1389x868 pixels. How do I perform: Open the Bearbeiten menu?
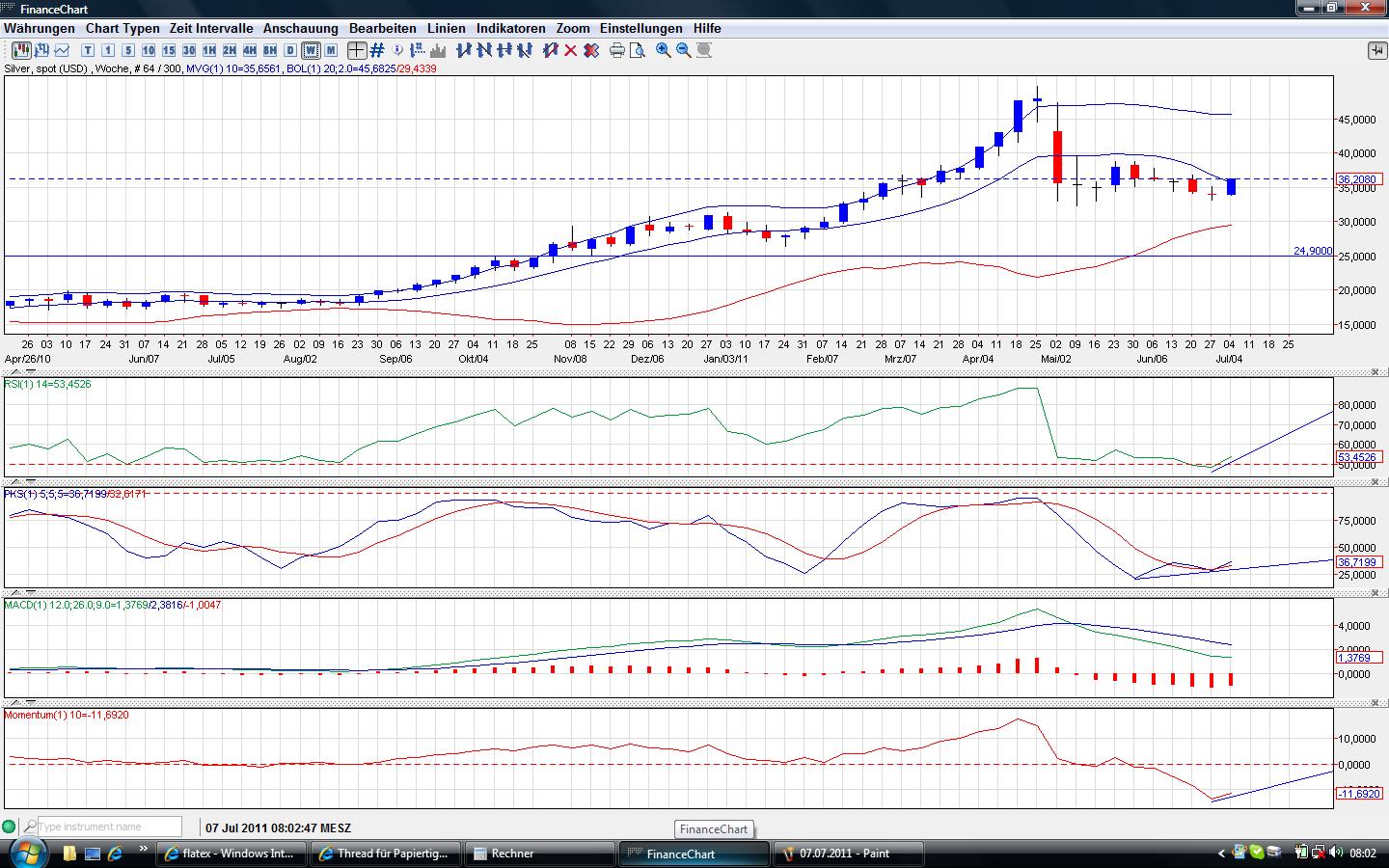(x=383, y=29)
